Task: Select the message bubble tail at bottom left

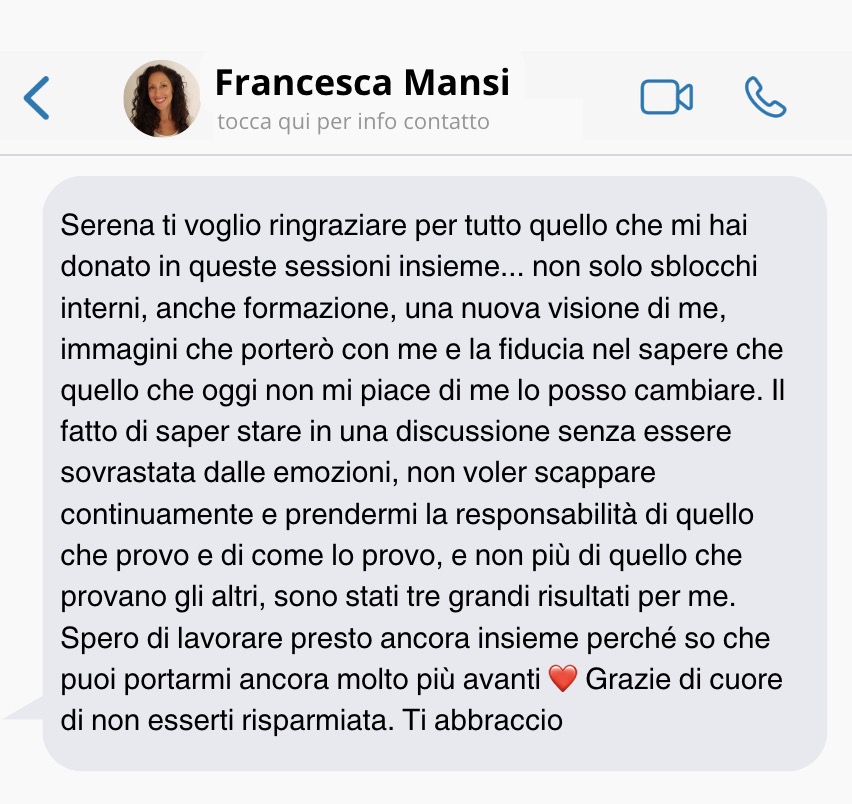Action: [24, 708]
